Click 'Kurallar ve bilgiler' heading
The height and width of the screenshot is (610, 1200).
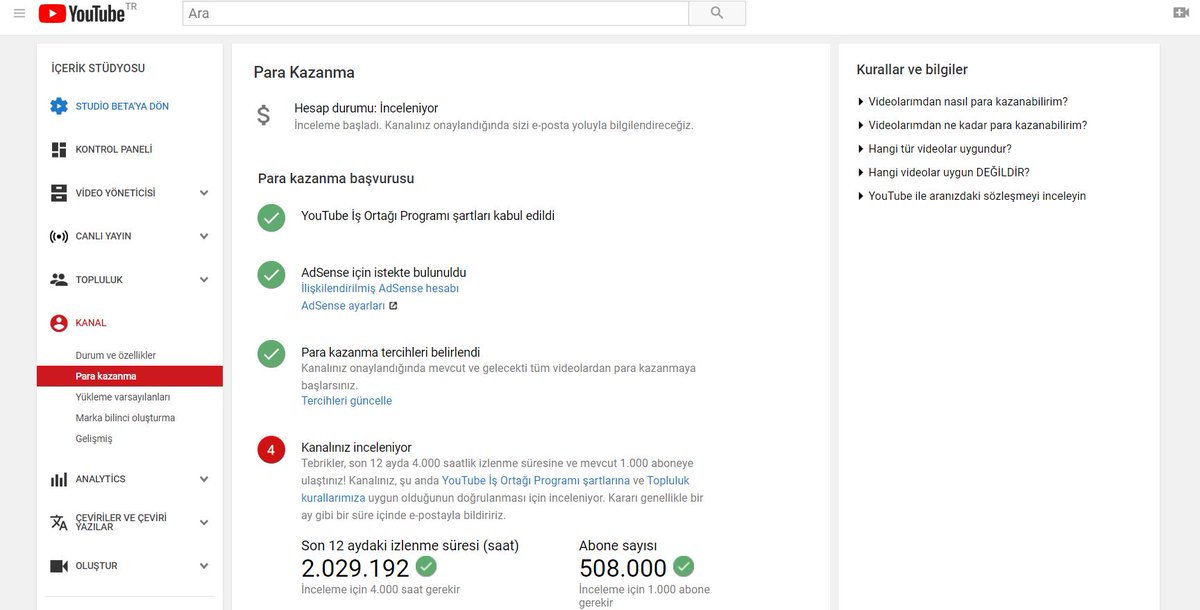pos(912,70)
